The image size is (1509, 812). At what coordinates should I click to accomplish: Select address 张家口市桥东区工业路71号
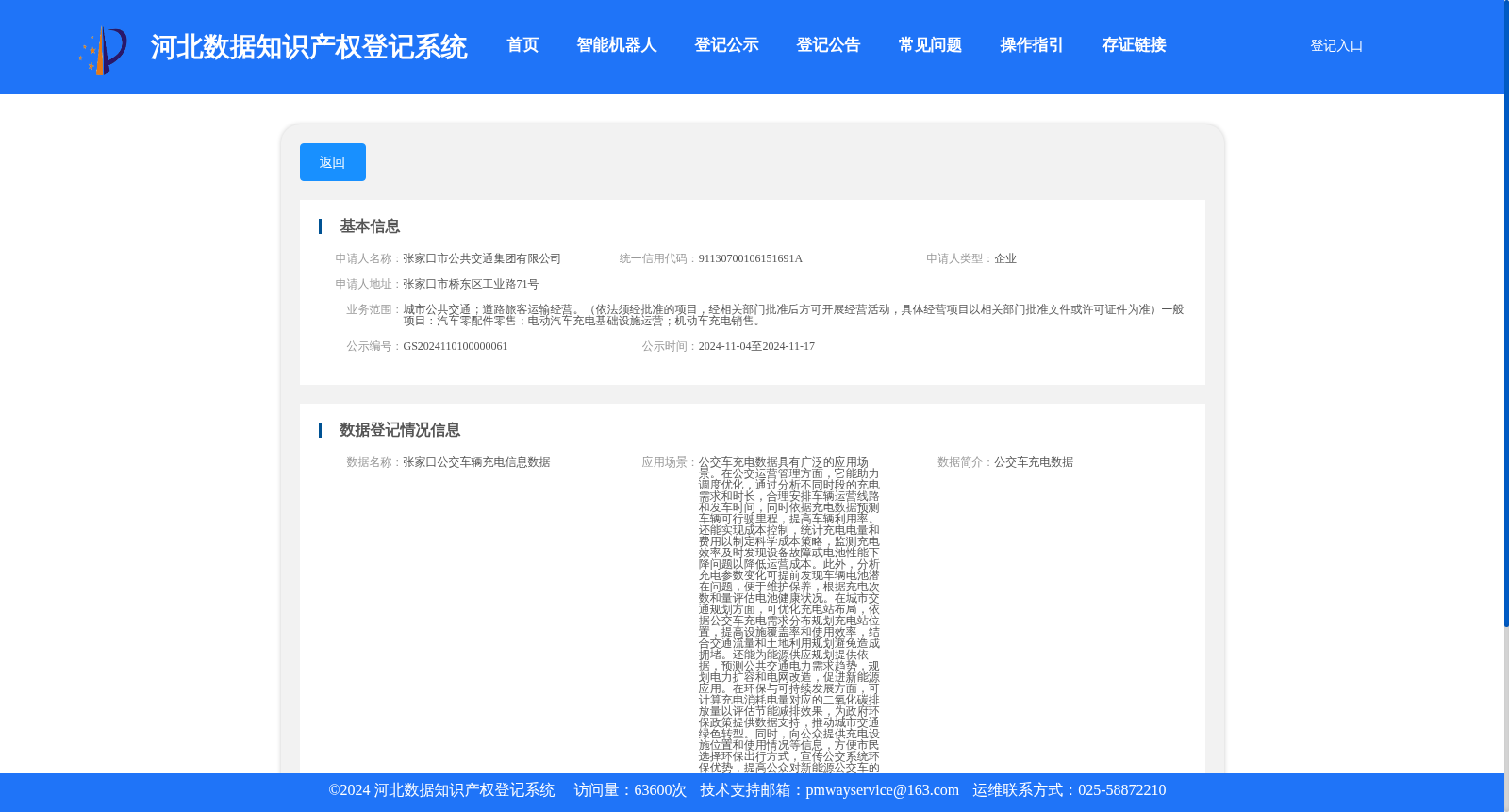[x=471, y=284]
